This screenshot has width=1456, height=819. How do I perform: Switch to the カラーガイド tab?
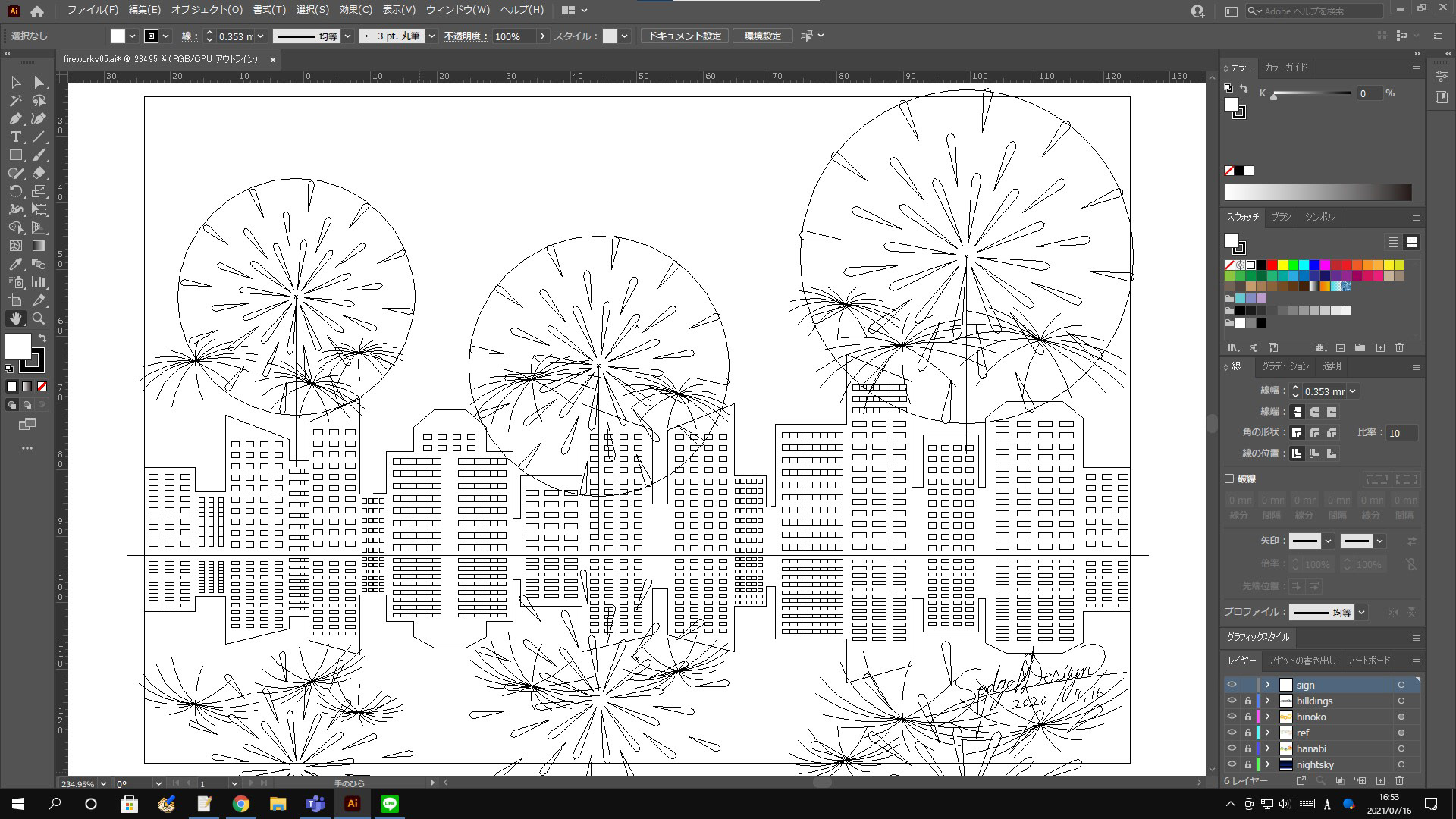tap(1285, 67)
